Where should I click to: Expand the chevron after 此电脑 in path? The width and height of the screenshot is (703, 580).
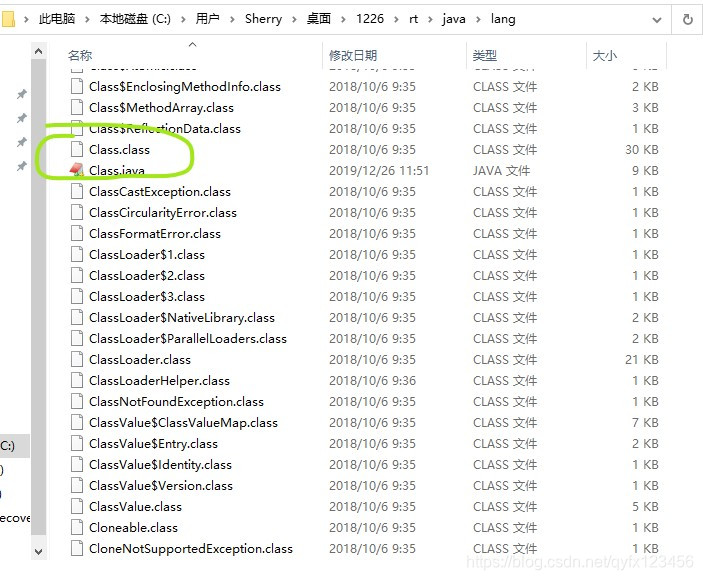(x=87, y=19)
